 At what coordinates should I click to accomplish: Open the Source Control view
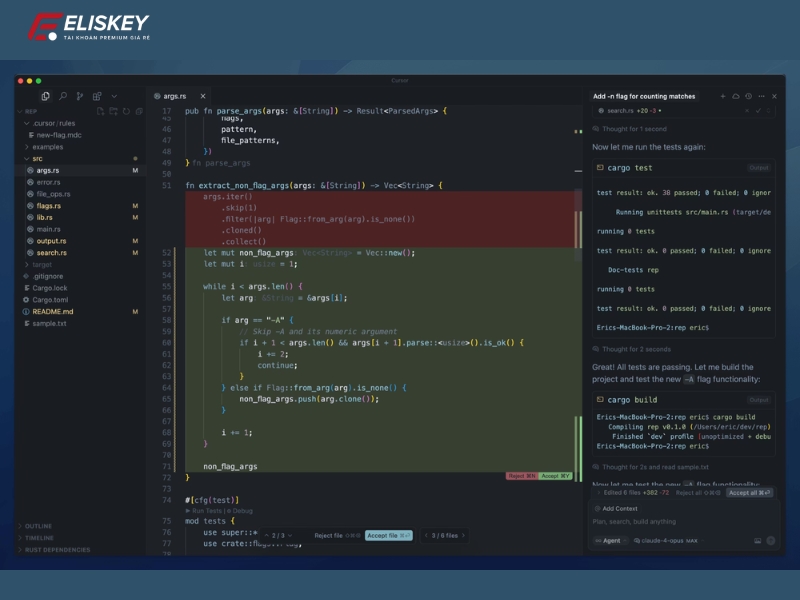(x=80, y=96)
